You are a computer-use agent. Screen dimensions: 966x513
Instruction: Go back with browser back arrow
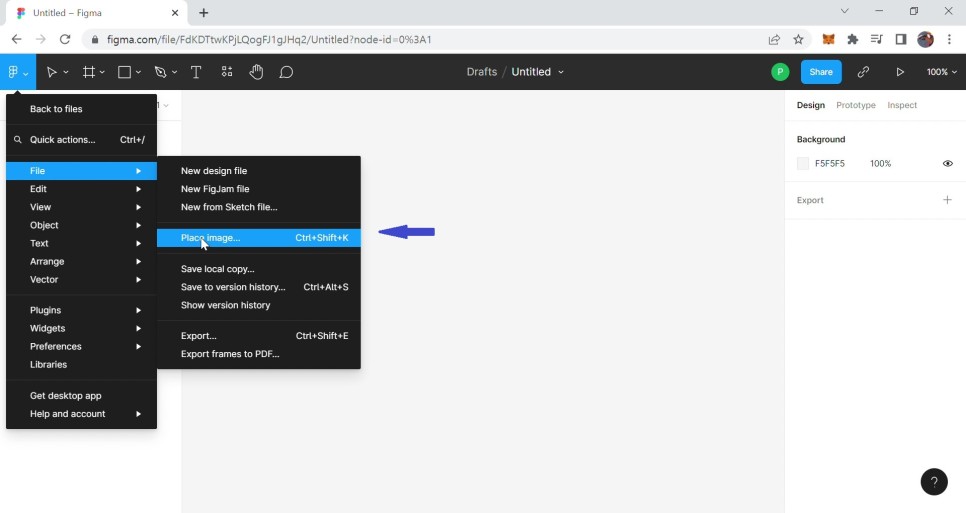(17, 39)
